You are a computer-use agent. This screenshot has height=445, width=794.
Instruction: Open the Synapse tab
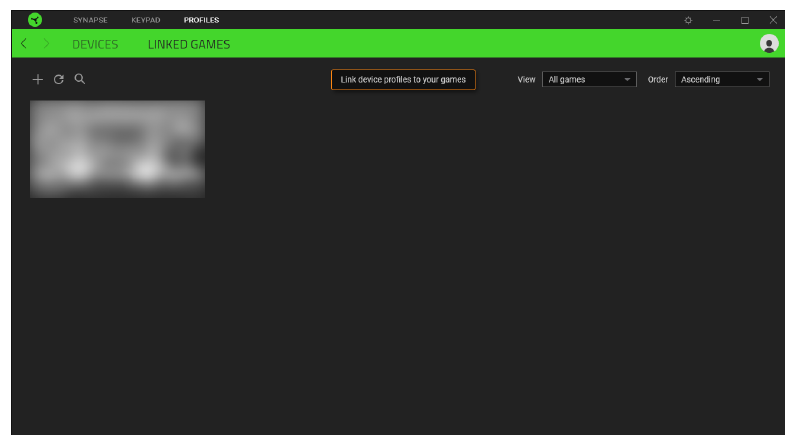(90, 20)
